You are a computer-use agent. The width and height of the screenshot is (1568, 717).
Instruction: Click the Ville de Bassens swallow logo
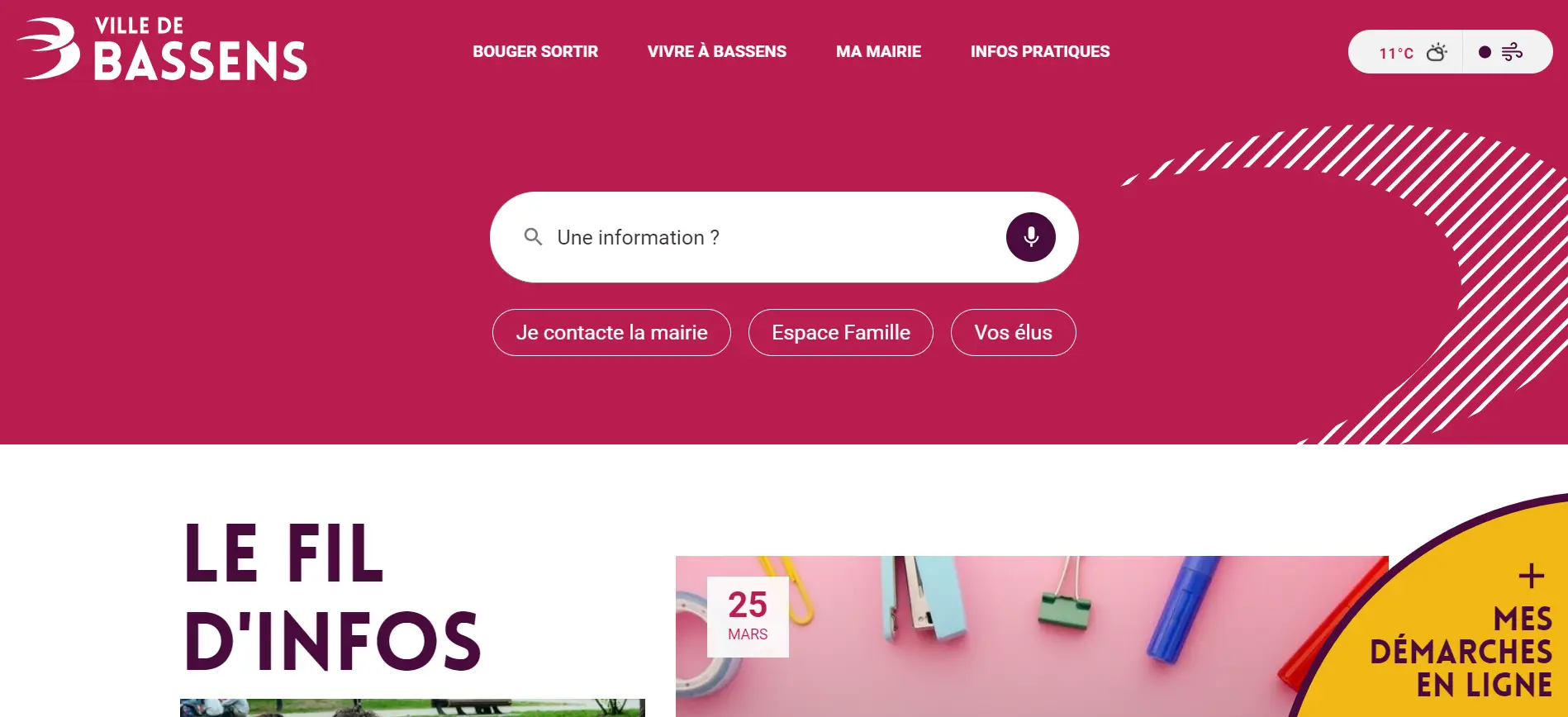[x=161, y=50]
